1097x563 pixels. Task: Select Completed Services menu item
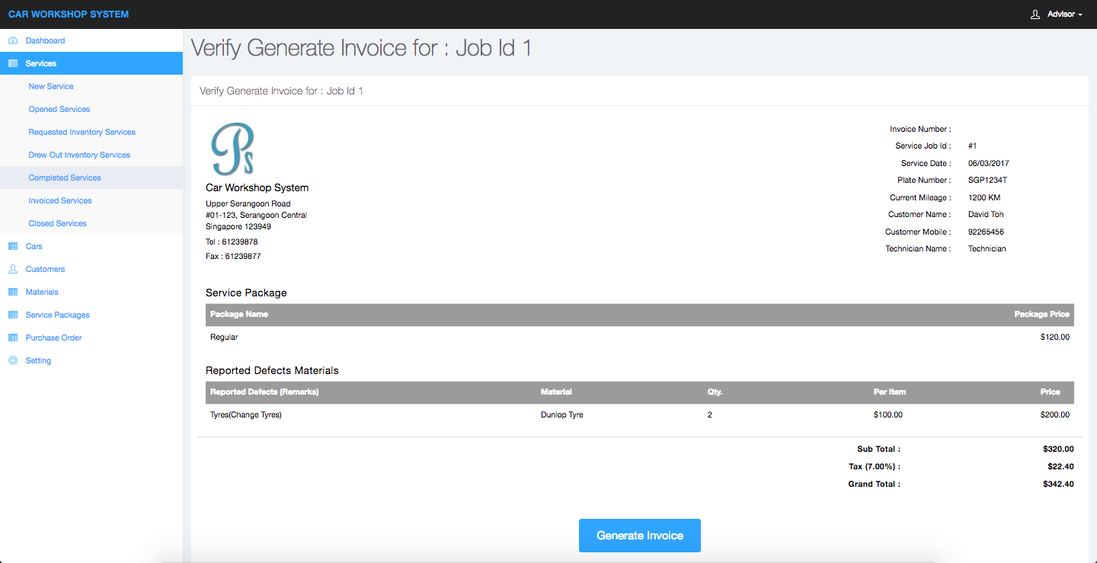pyautogui.click(x=64, y=178)
